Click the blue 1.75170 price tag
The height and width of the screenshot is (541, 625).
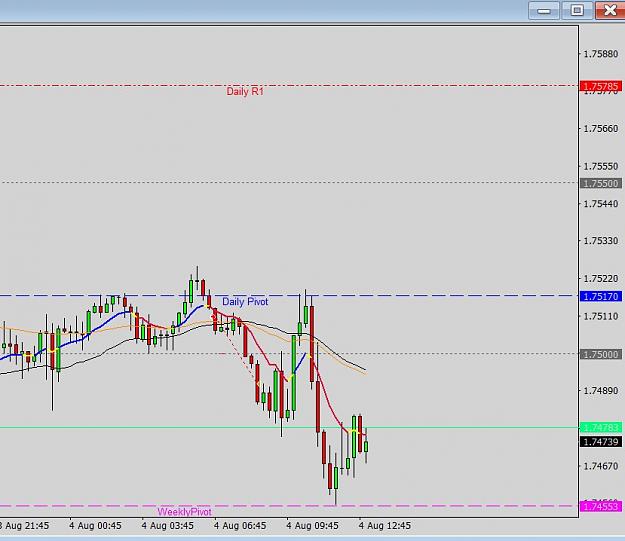point(601,296)
